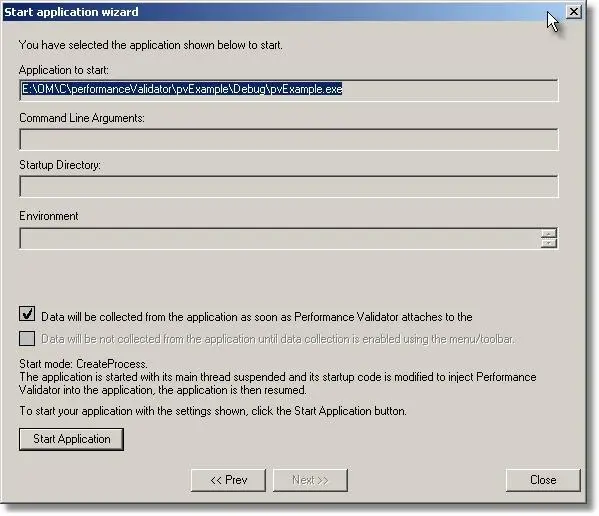Click the 'Startup Directory:' label
The width and height of the screenshot is (599, 516).
[x=60, y=165]
